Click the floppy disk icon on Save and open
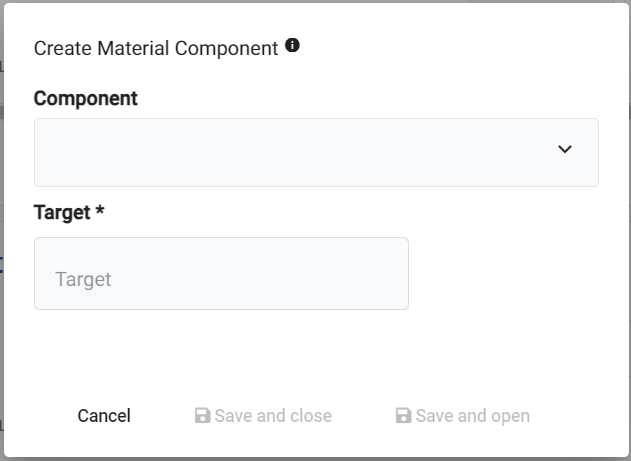The height and width of the screenshot is (461, 631). (403, 416)
